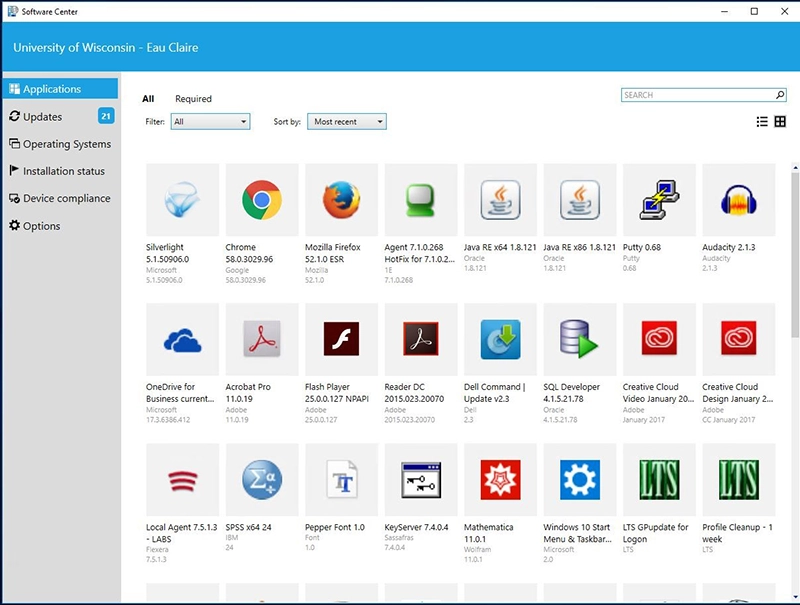Open the Sort by Most recent dropdown
Viewport: 800px width, 605px height.
[347, 121]
